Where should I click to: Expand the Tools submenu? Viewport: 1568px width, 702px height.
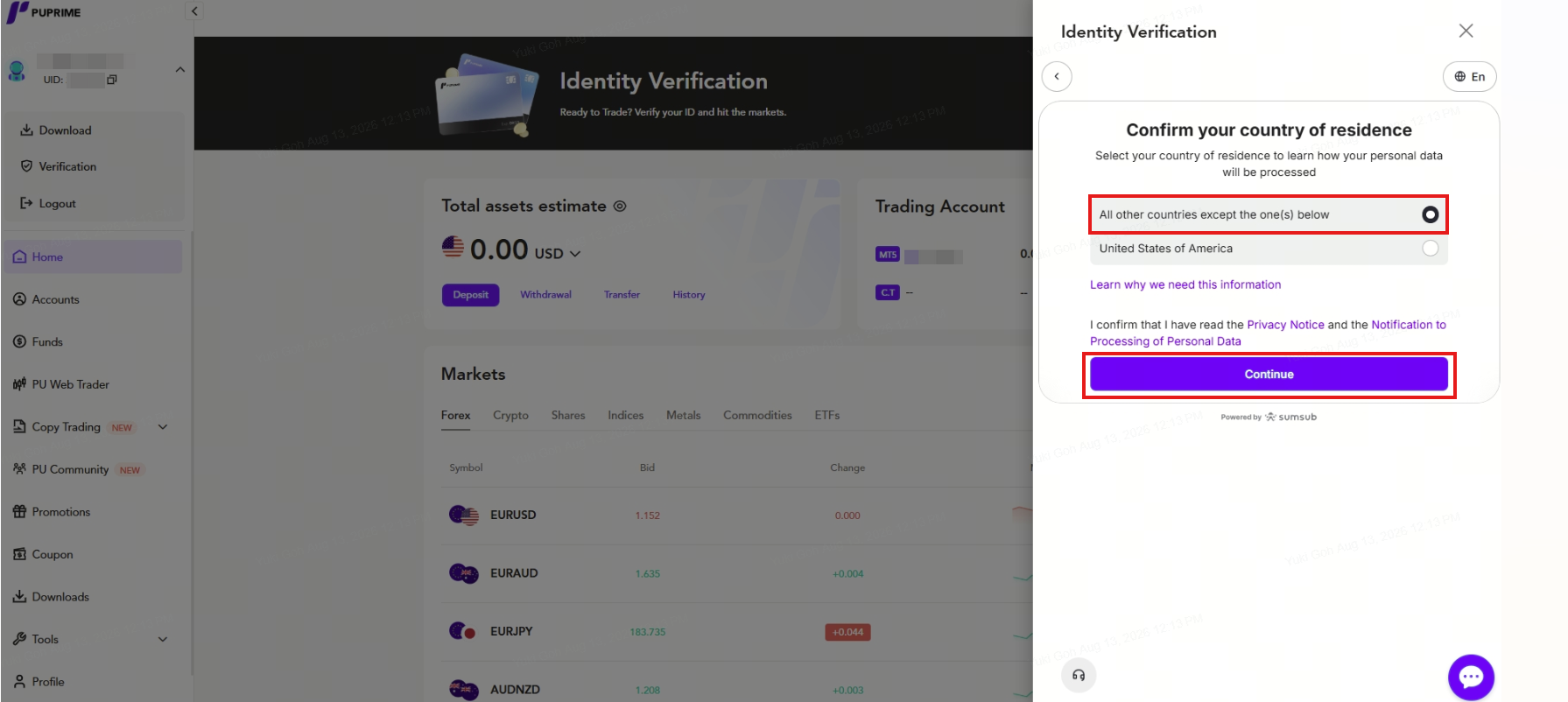click(163, 639)
